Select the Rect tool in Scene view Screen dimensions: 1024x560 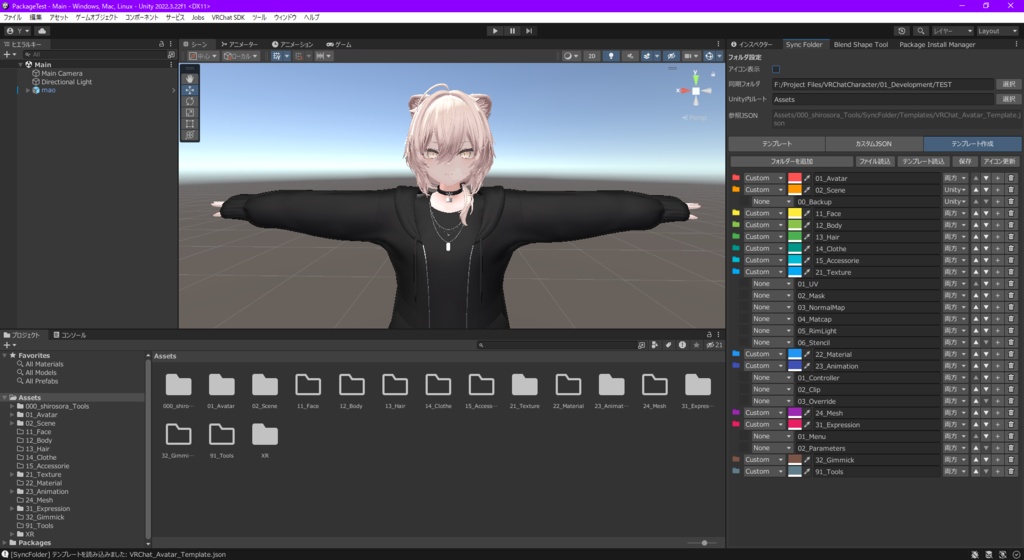click(x=189, y=123)
